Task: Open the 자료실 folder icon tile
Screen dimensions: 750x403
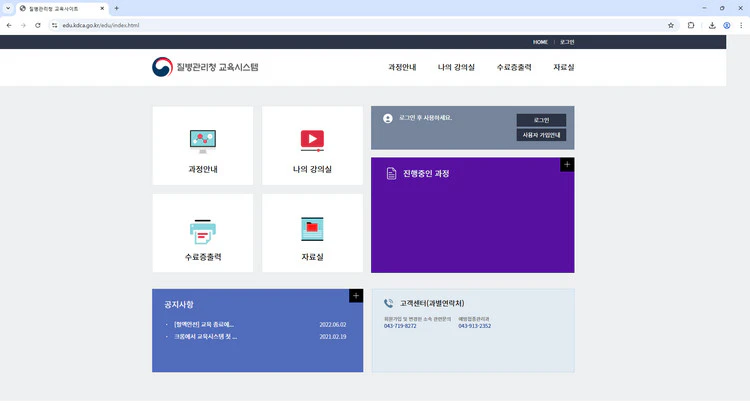Action: point(312,230)
